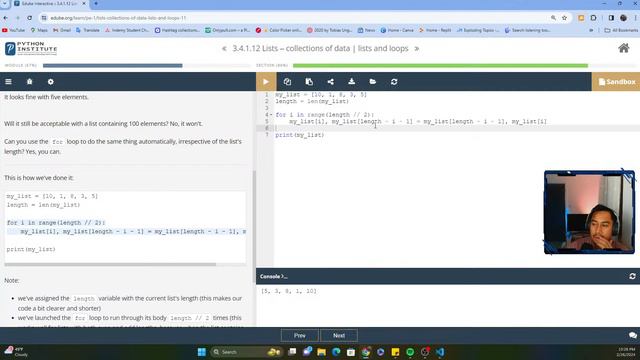Open Spotify from the taskbar

pyautogui.click(x=410, y=352)
